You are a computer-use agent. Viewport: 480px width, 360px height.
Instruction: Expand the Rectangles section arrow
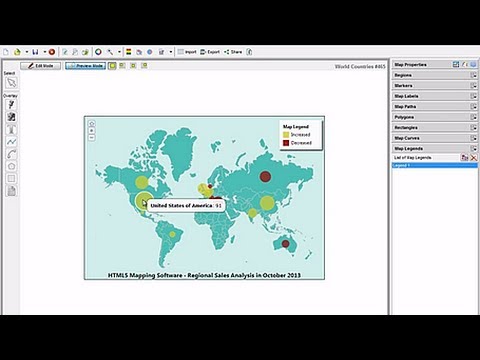pyautogui.click(x=474, y=128)
